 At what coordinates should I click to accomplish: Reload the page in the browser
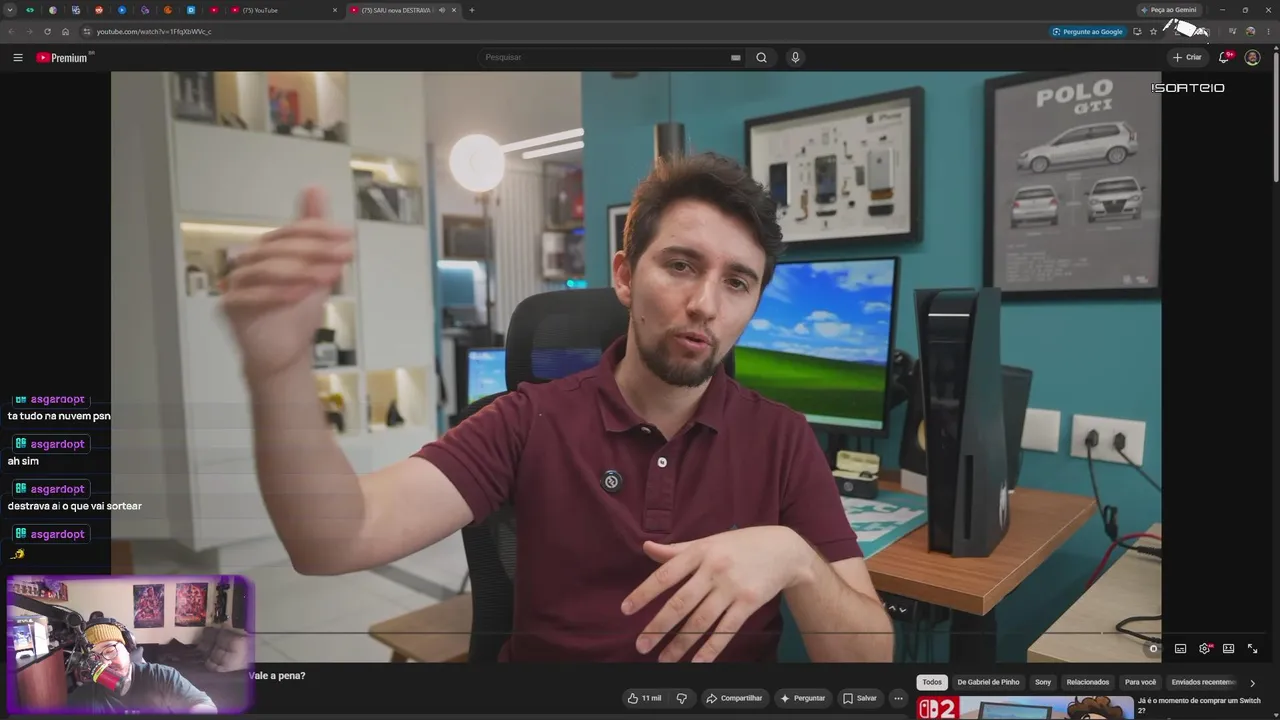[47, 32]
